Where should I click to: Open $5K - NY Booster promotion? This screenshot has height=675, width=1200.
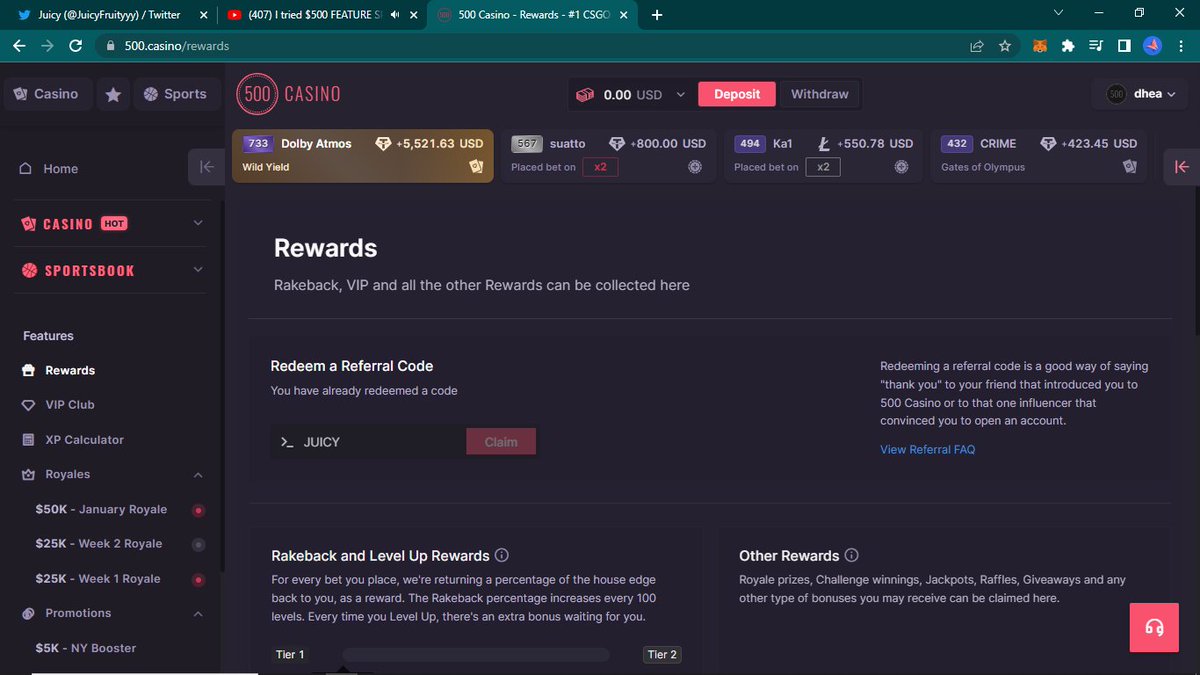pyautogui.click(x=86, y=648)
